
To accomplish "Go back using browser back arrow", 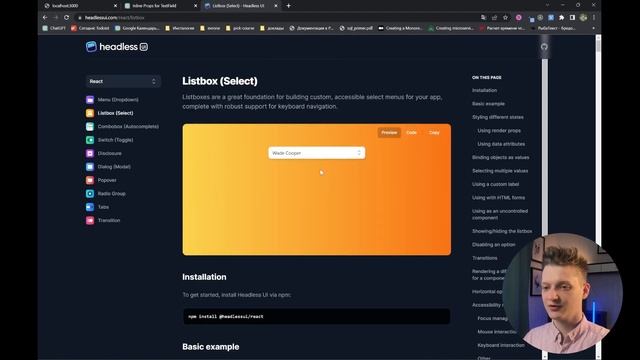I will (x=45, y=18).
